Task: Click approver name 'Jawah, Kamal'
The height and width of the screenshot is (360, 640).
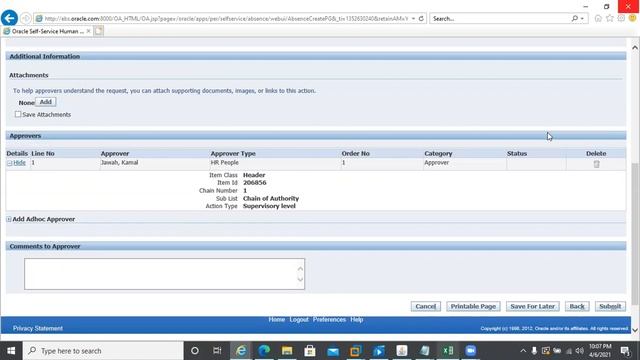Action: 120,162
